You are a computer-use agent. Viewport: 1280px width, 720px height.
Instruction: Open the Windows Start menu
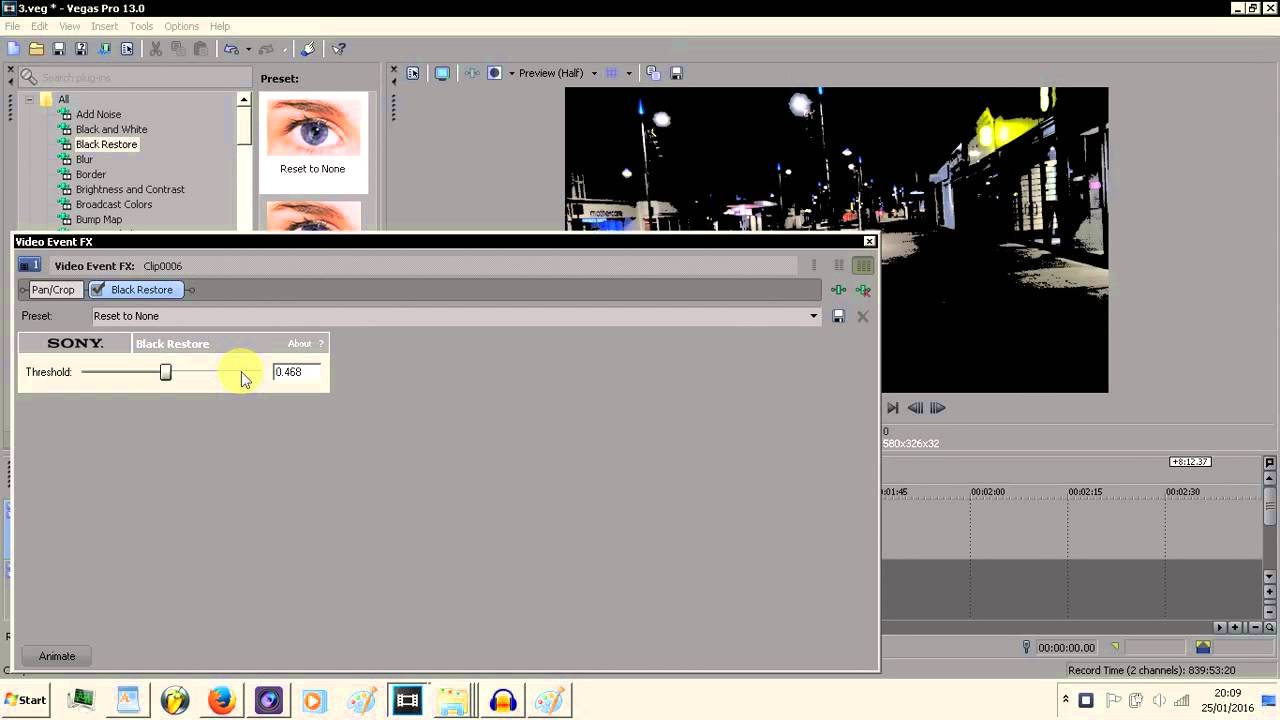tap(25, 700)
